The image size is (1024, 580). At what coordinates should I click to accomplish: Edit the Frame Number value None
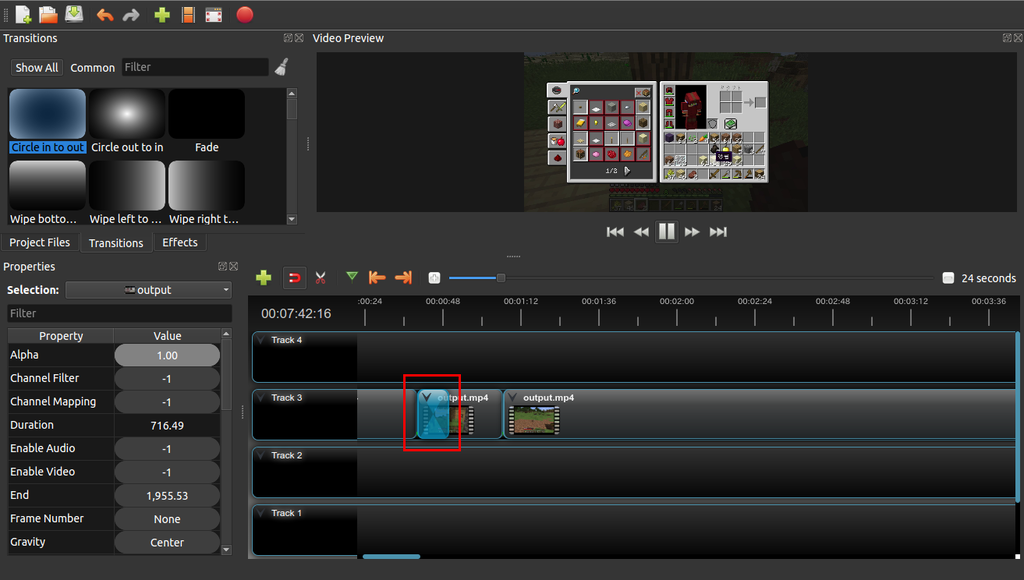click(x=167, y=519)
